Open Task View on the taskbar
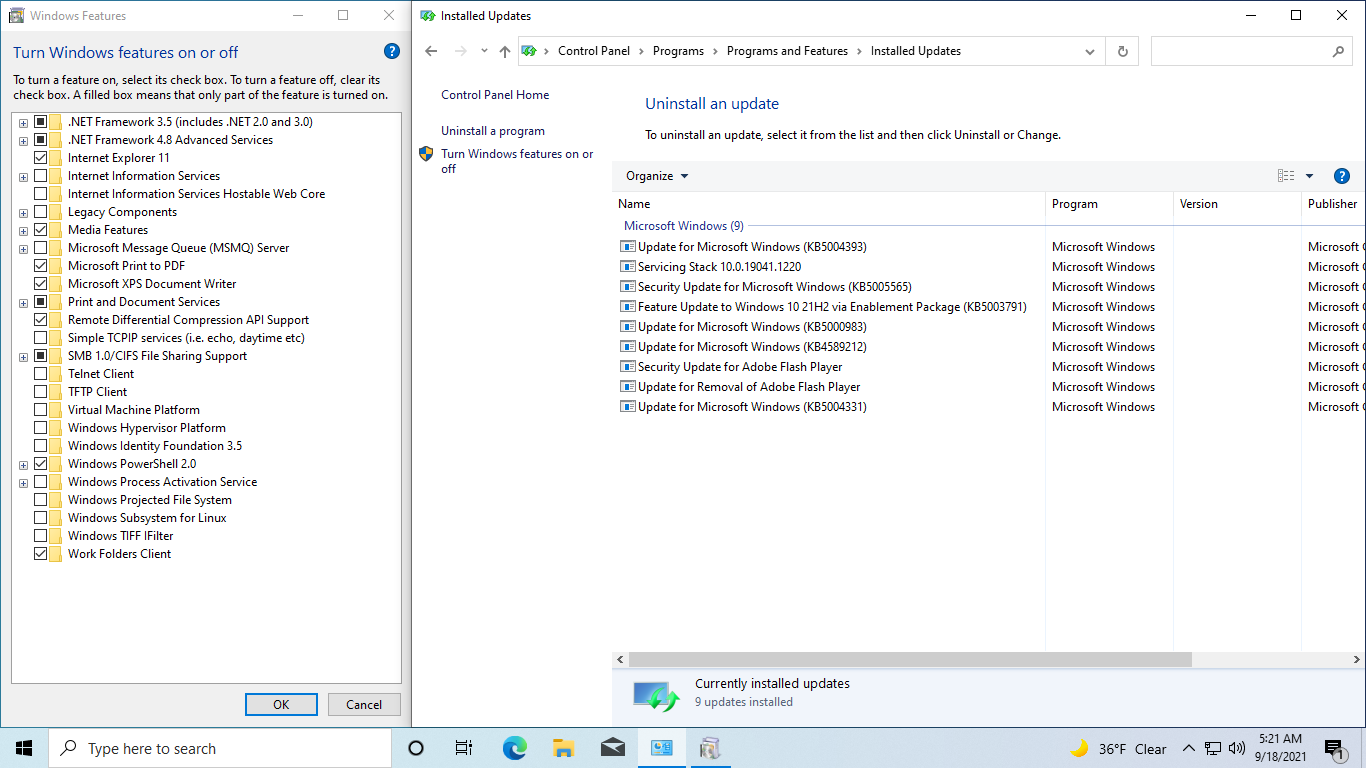The height and width of the screenshot is (768, 1366). [464, 748]
